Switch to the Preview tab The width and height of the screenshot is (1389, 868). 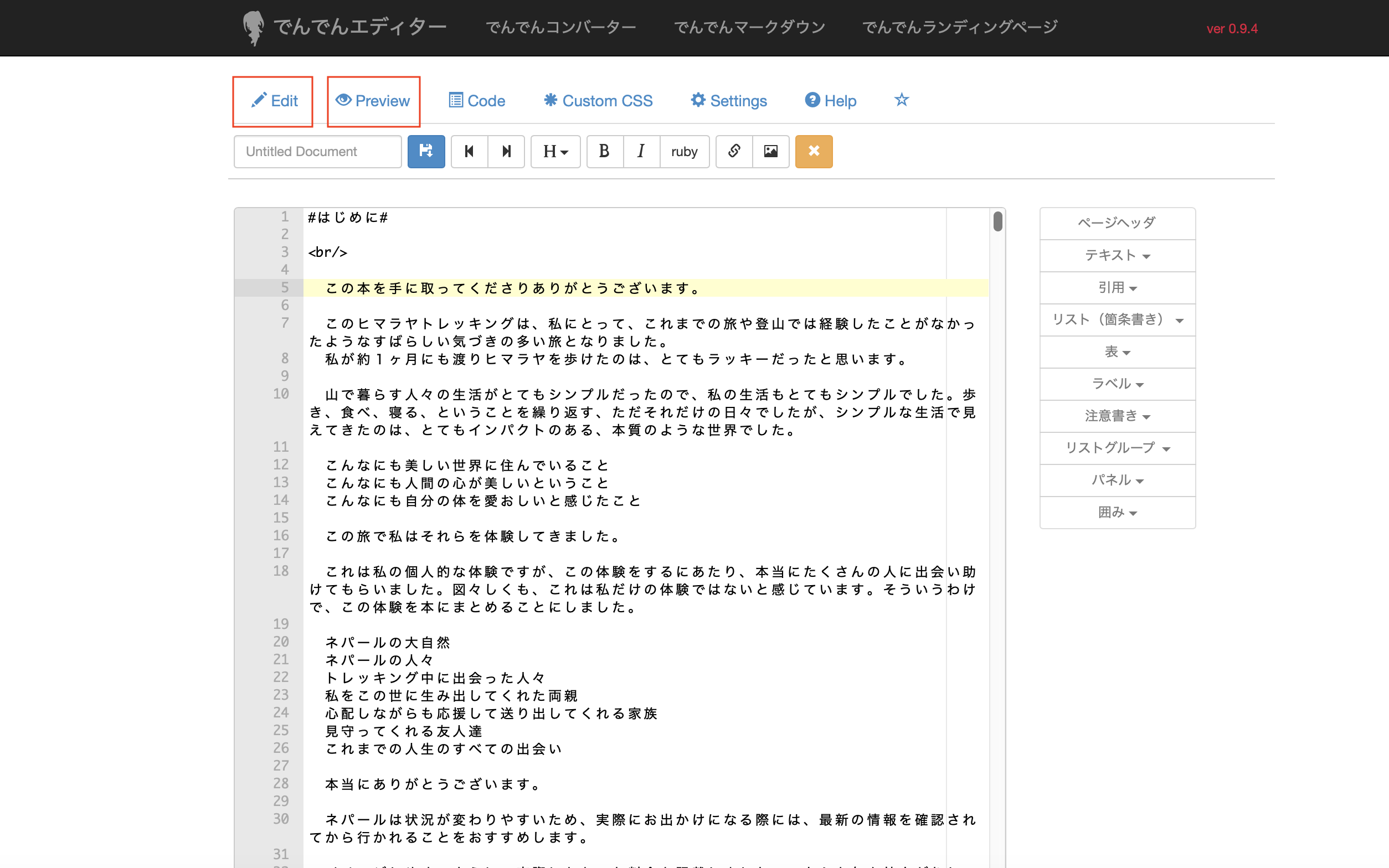373,101
